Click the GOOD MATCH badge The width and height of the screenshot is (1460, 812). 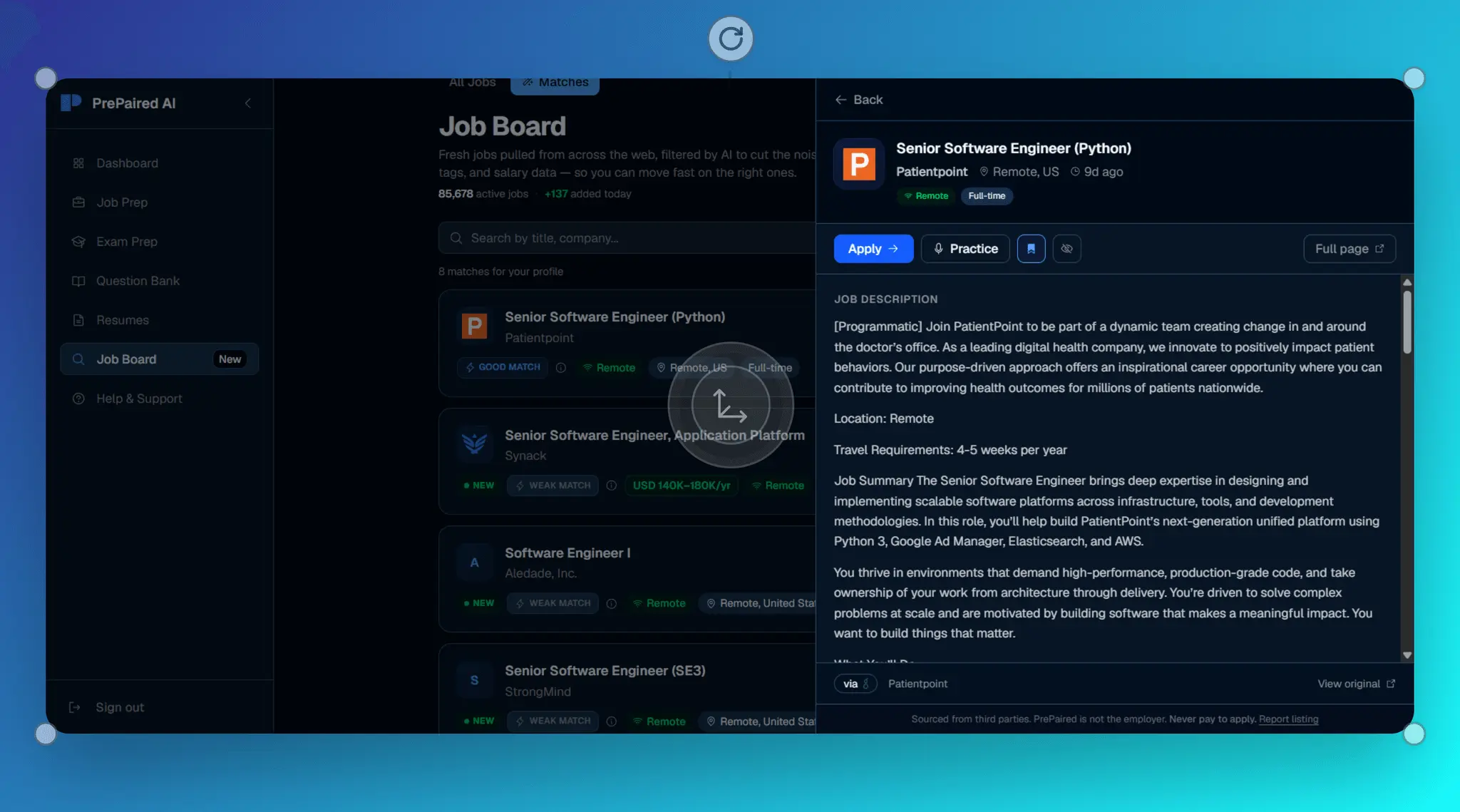pyautogui.click(x=503, y=367)
